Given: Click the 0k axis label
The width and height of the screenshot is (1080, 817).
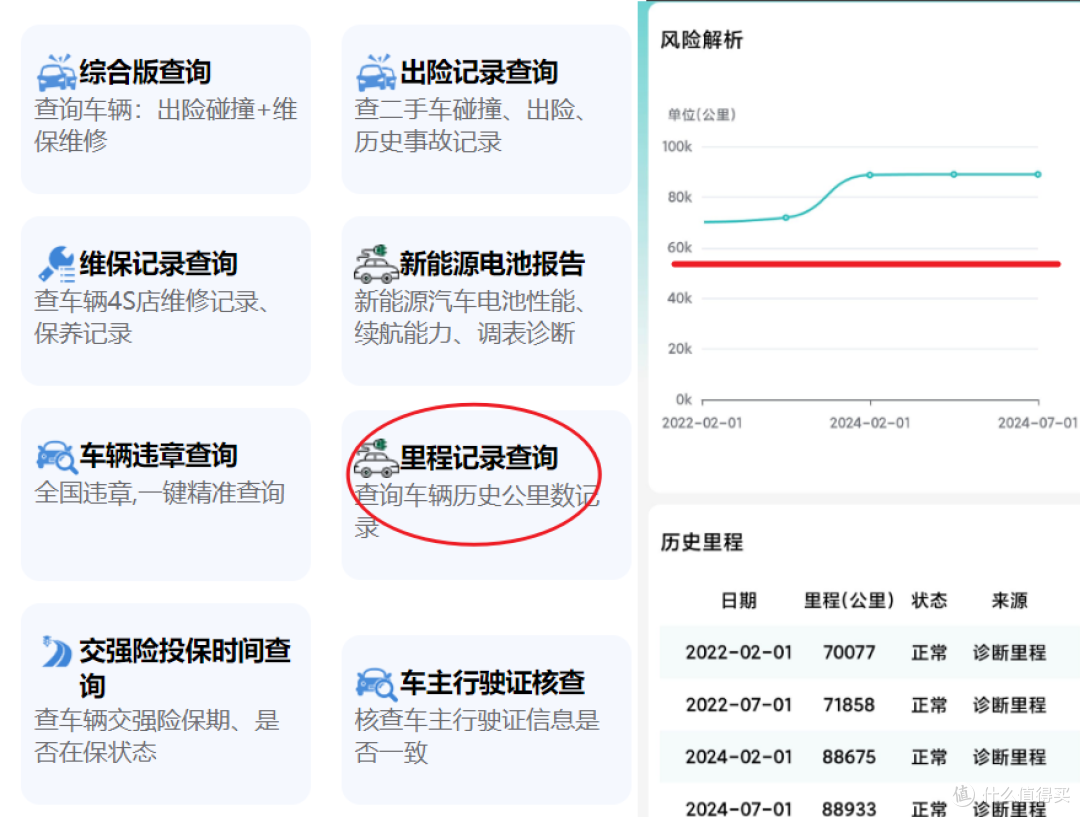Looking at the screenshot, I should pyautogui.click(x=684, y=400).
